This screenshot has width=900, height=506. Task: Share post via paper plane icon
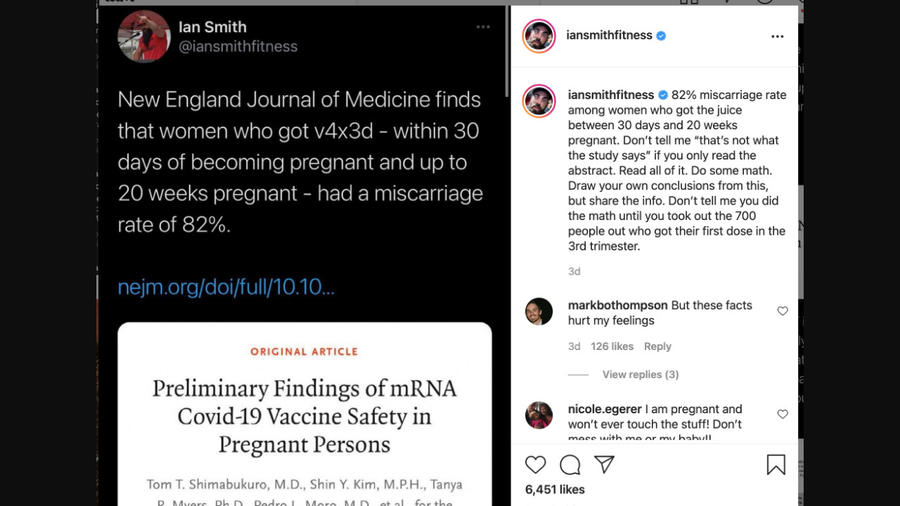tap(604, 464)
